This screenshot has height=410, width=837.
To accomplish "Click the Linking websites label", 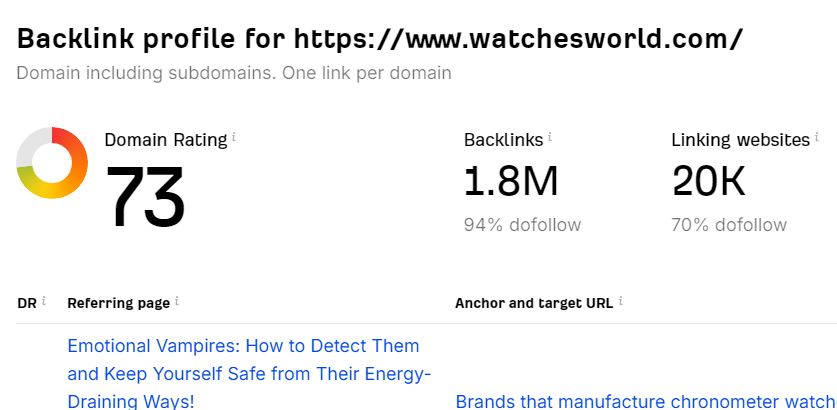I will (x=740, y=140).
